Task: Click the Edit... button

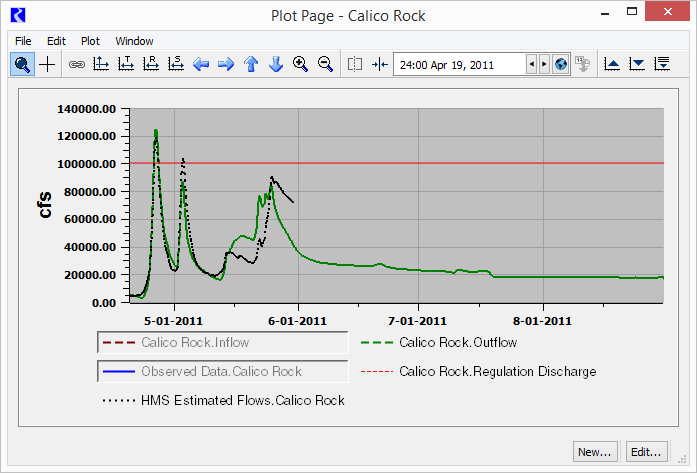Action: (x=646, y=452)
